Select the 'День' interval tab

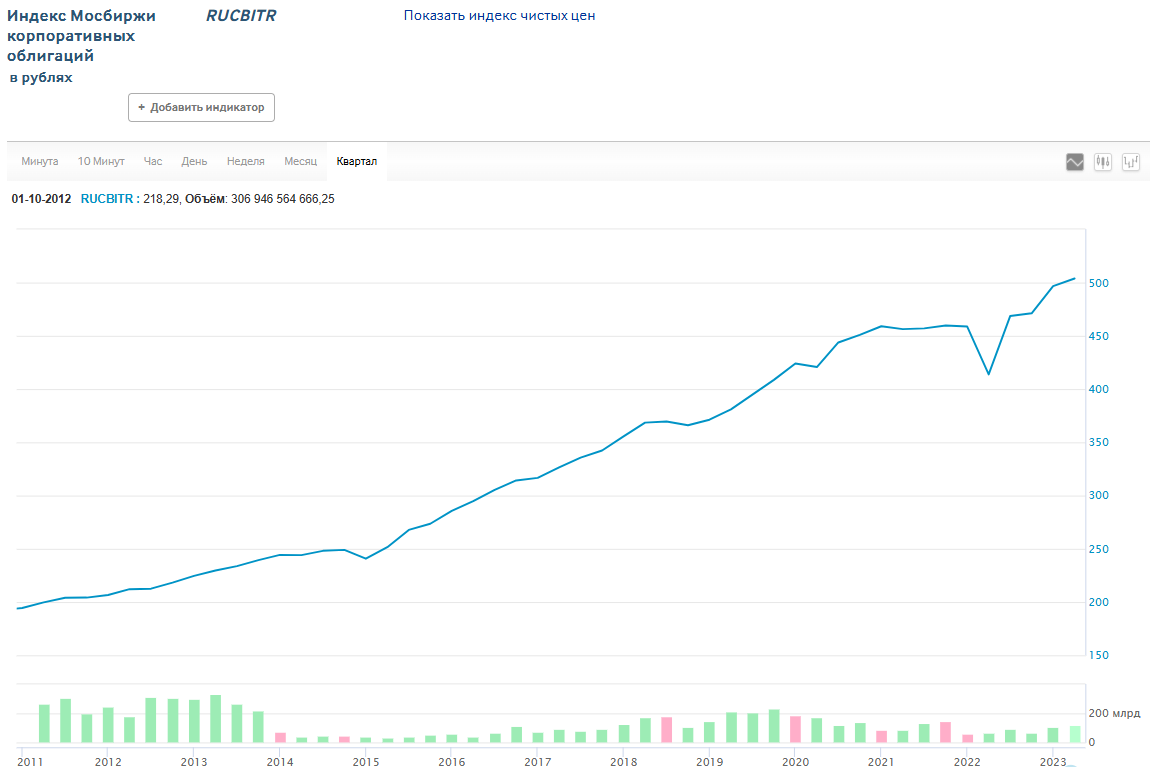pyautogui.click(x=195, y=161)
